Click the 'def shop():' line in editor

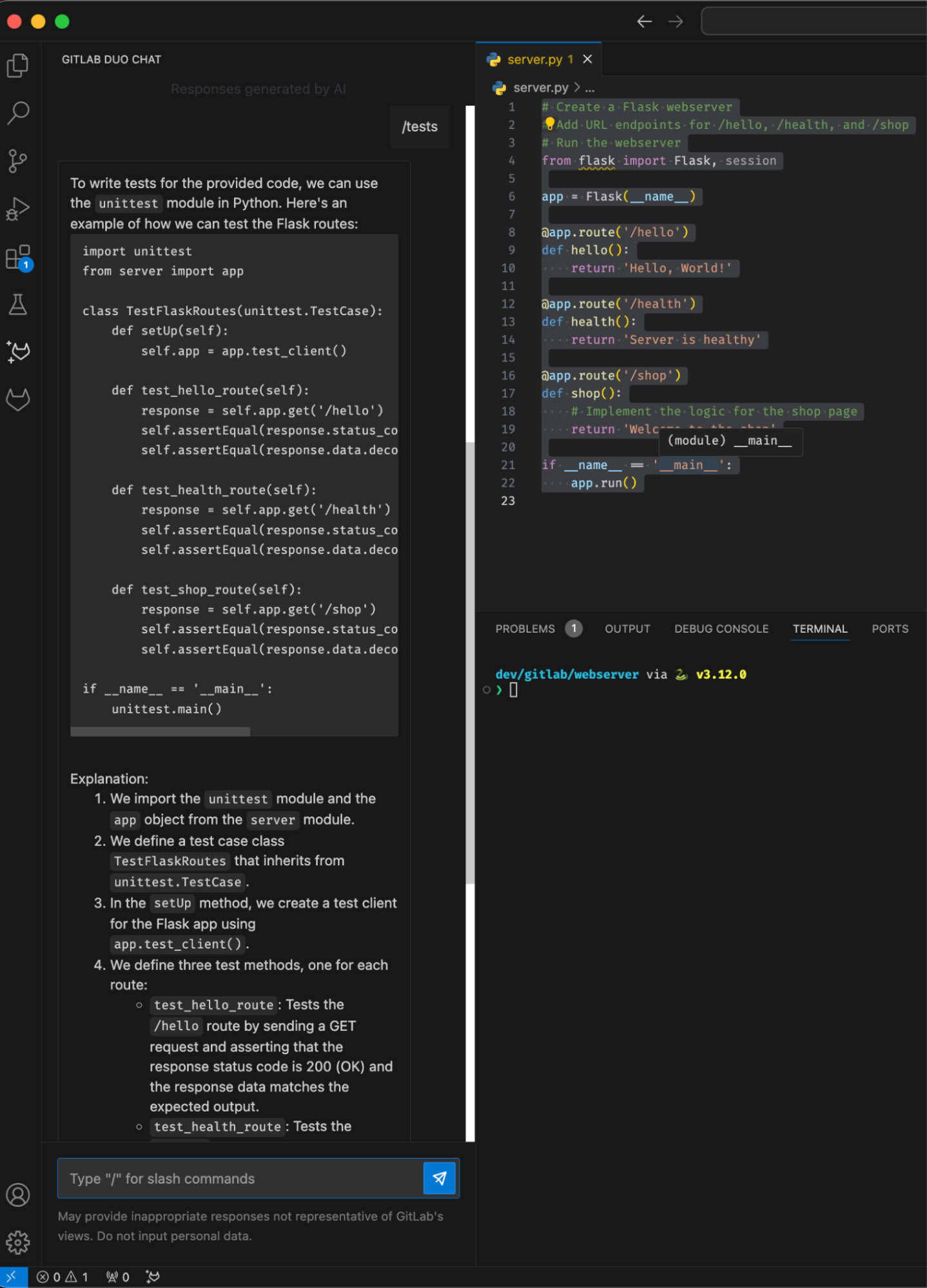581,393
